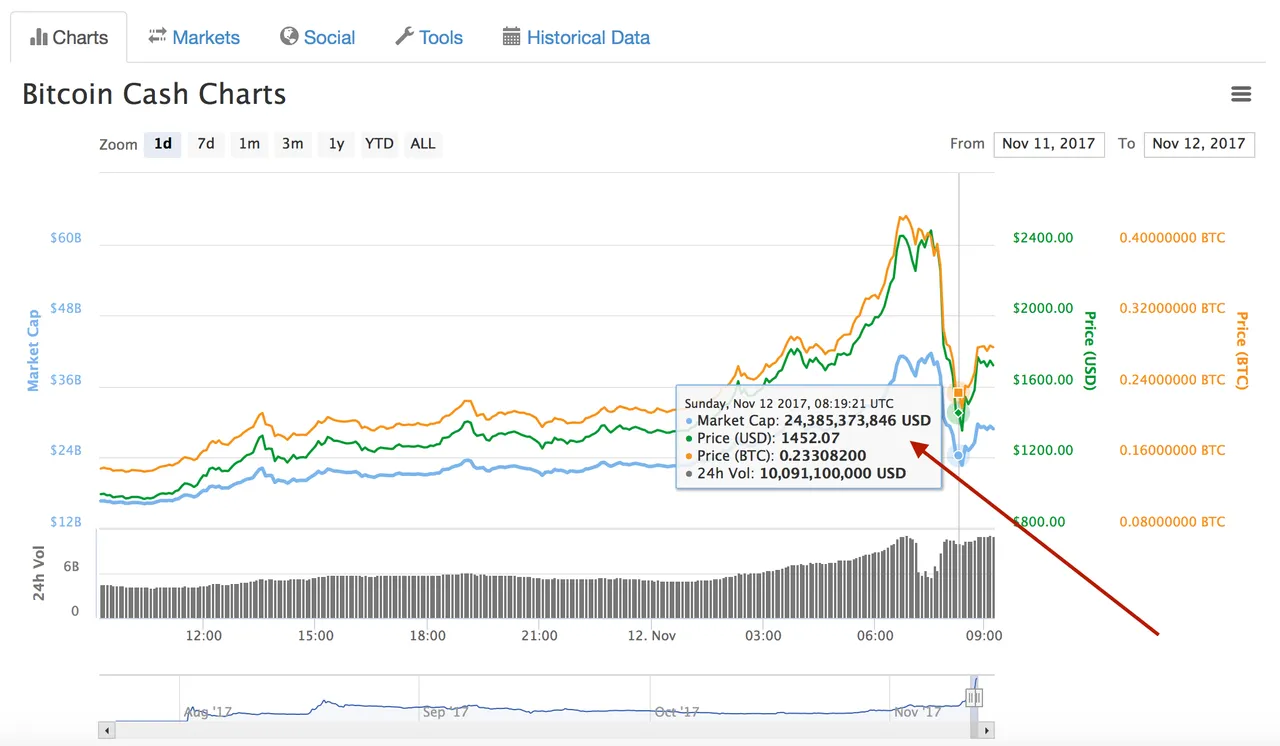Click the Price (BTC) axis title
Viewport: 1280px width, 746px height.
coord(1241,351)
